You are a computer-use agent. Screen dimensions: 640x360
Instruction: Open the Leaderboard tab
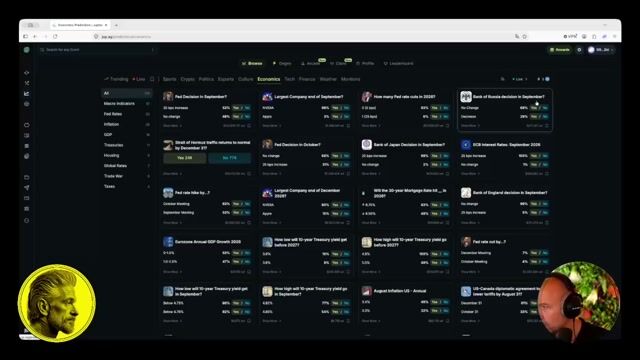pos(398,64)
